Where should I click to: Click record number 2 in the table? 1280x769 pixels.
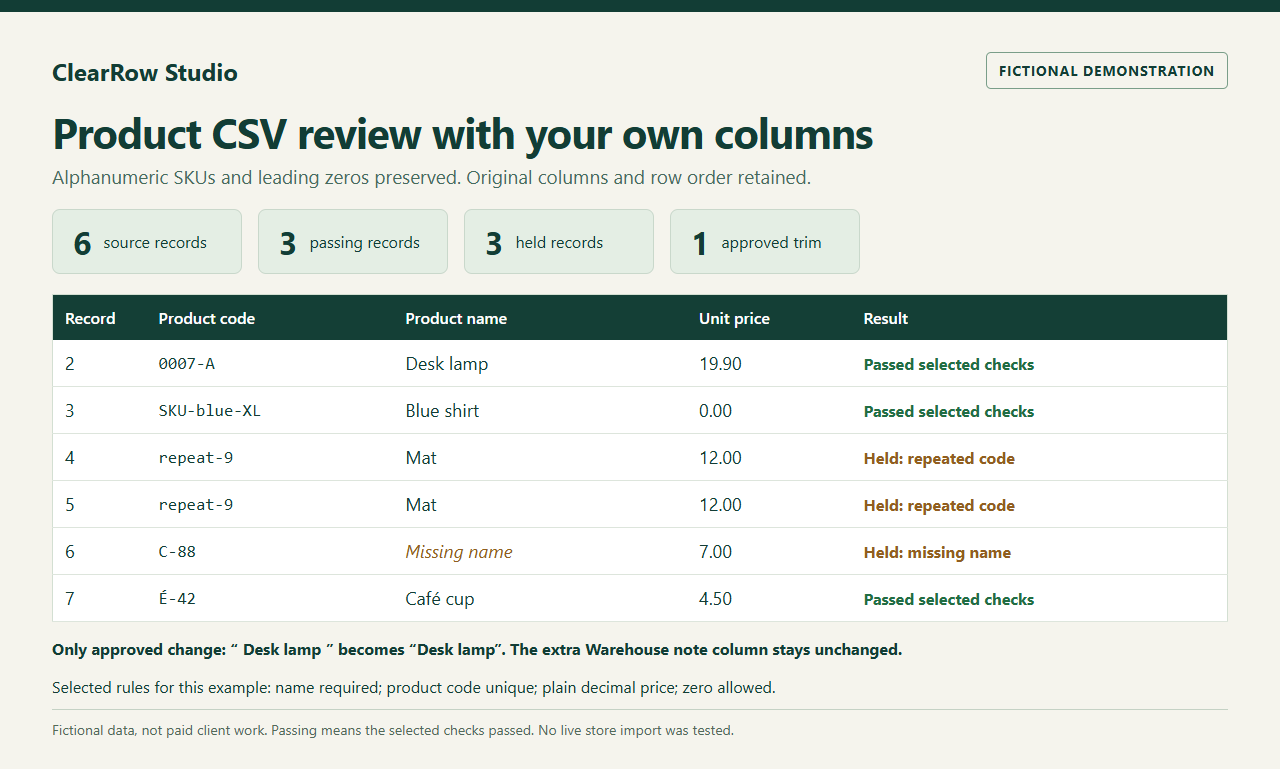[70, 364]
